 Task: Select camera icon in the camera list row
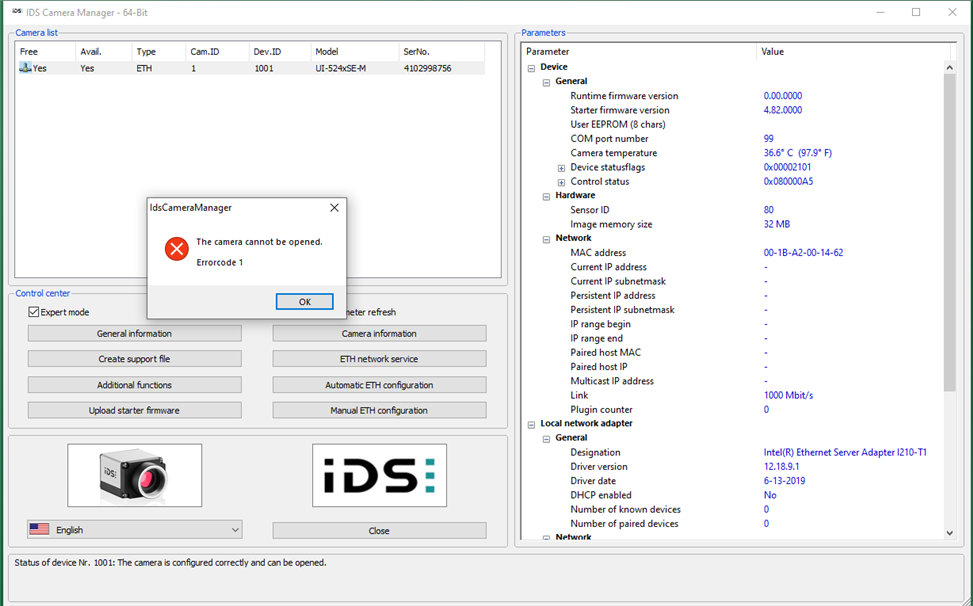(x=25, y=68)
